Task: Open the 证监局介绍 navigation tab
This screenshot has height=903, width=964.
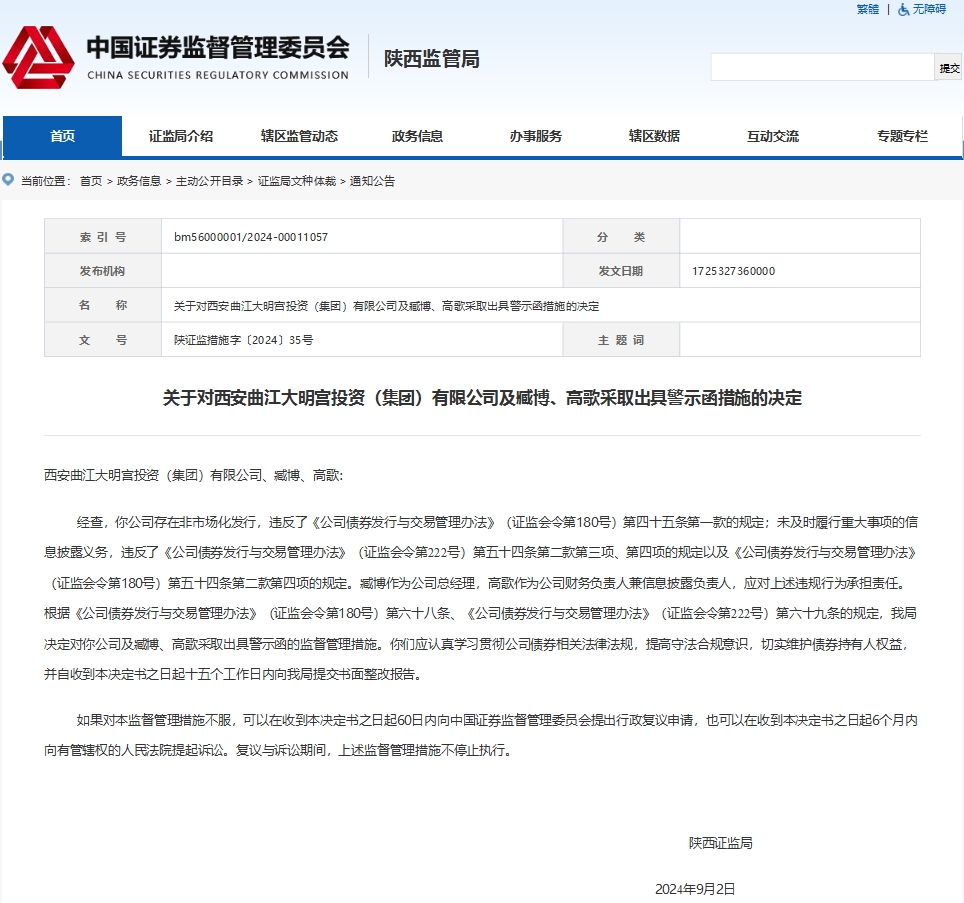Action: pos(181,136)
